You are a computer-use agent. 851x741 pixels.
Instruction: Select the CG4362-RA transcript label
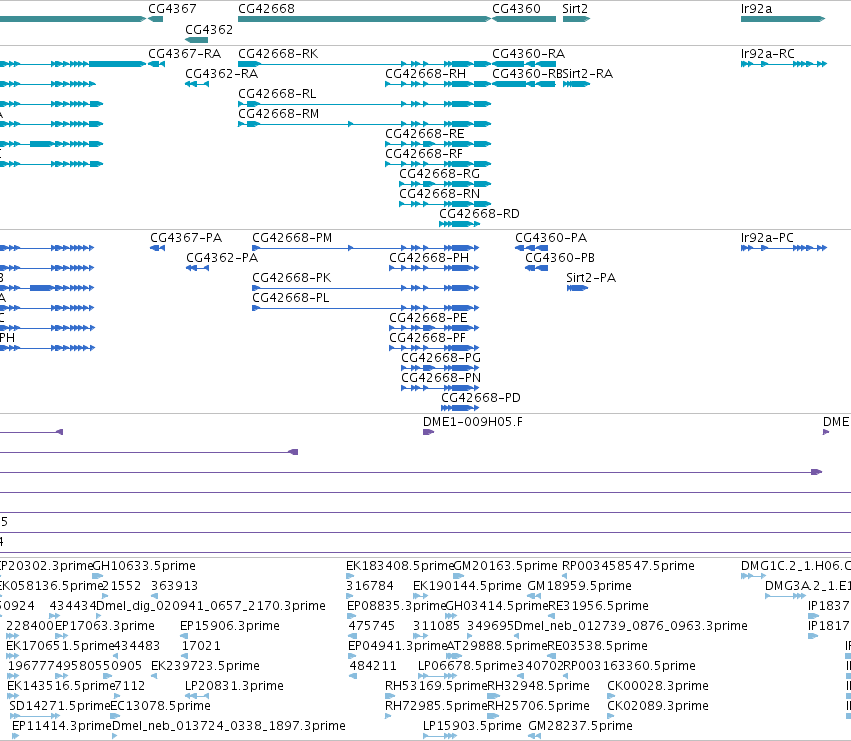coord(221,74)
